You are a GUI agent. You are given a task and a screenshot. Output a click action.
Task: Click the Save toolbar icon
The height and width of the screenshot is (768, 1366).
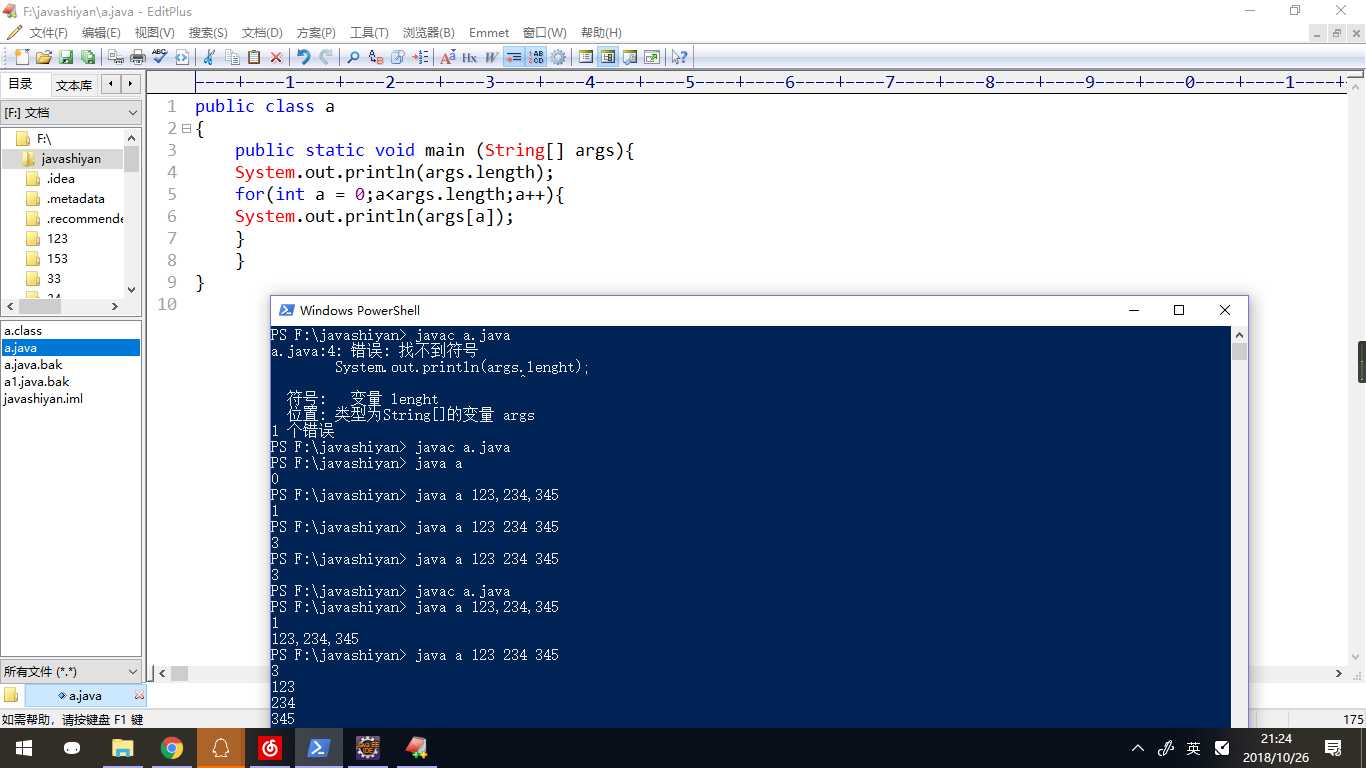(66, 57)
